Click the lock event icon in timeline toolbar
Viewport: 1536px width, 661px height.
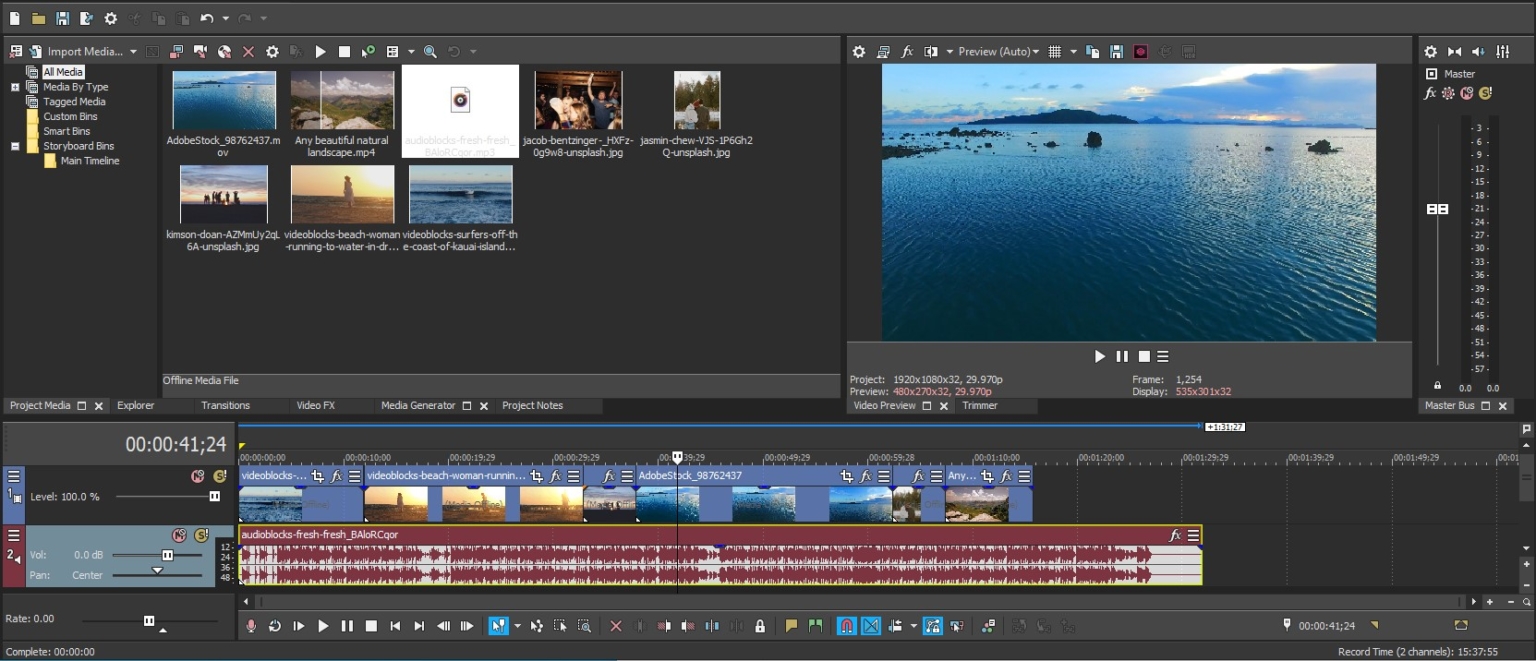click(x=760, y=626)
